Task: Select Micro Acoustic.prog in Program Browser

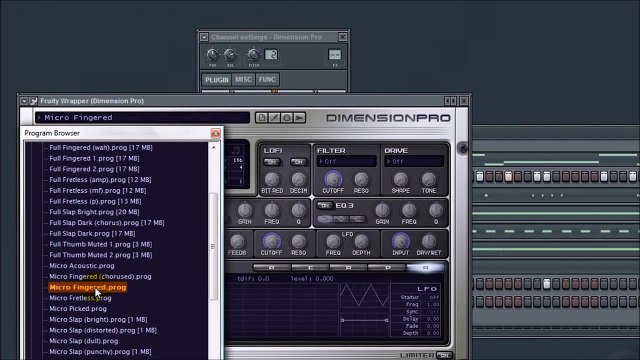Action: 82,266
